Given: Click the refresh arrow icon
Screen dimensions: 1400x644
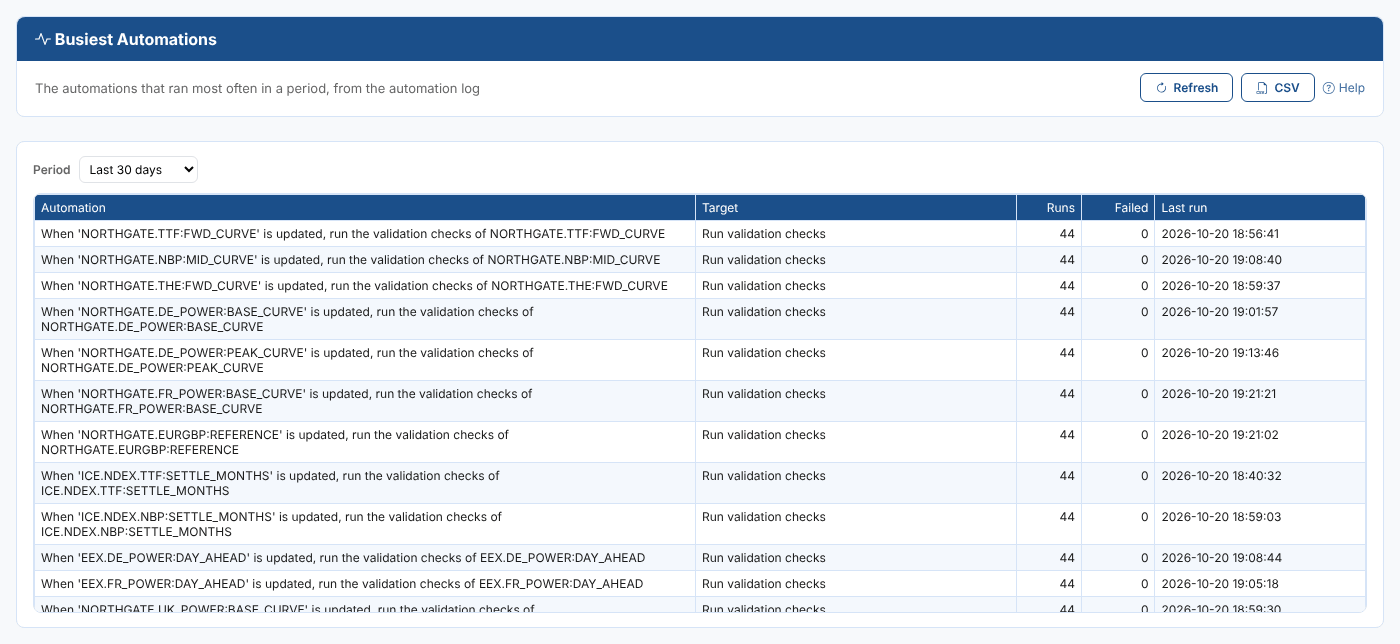Looking at the screenshot, I should [1162, 88].
